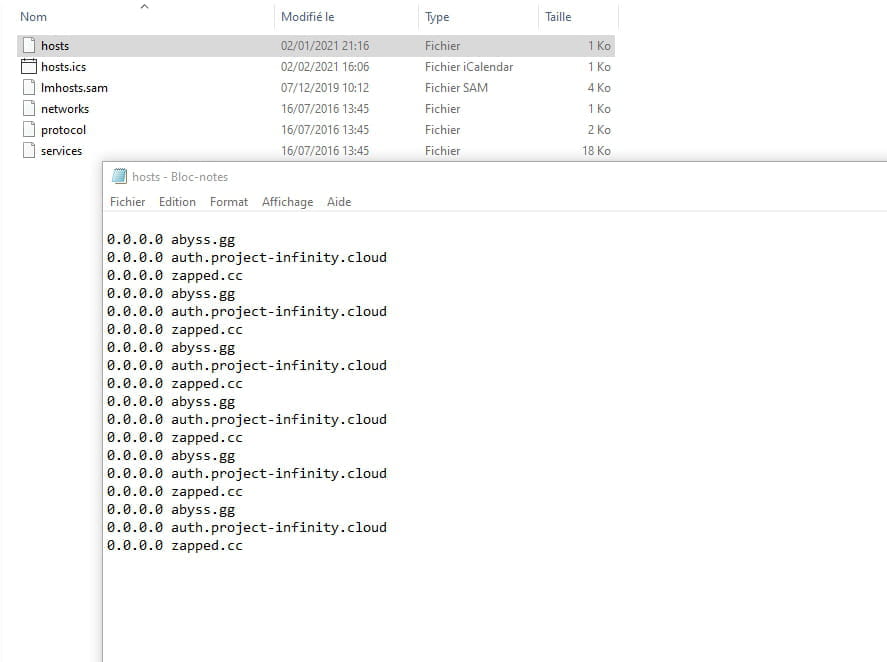887x662 pixels.
Task: Sort files by the Nom column header
Action: click(33, 17)
